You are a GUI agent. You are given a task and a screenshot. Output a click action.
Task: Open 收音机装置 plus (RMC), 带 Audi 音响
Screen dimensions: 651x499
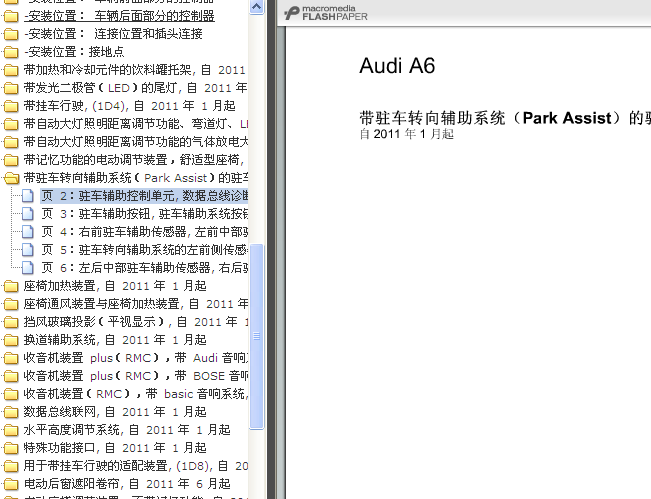[x=136, y=358]
